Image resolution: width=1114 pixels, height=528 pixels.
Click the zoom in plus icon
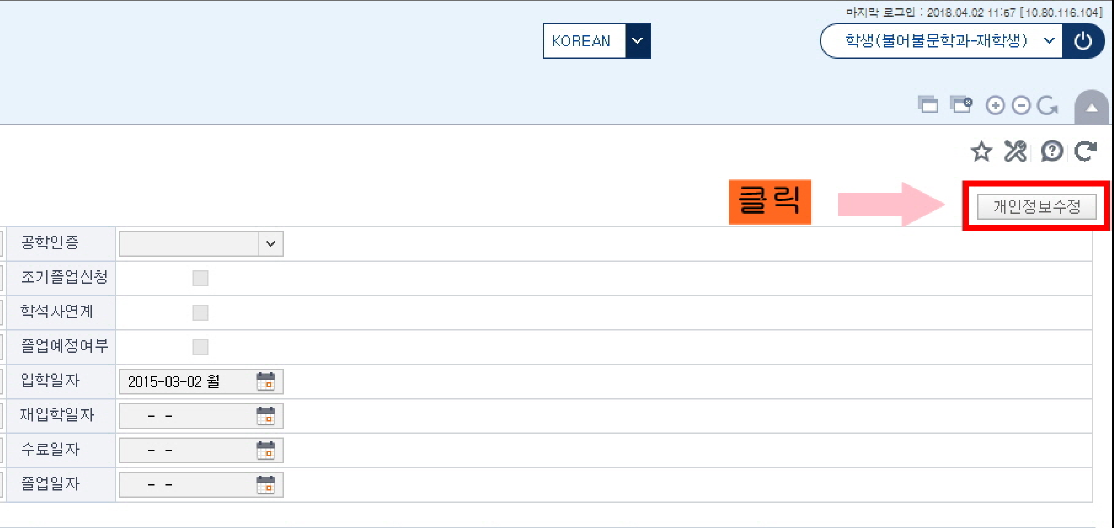[996, 106]
